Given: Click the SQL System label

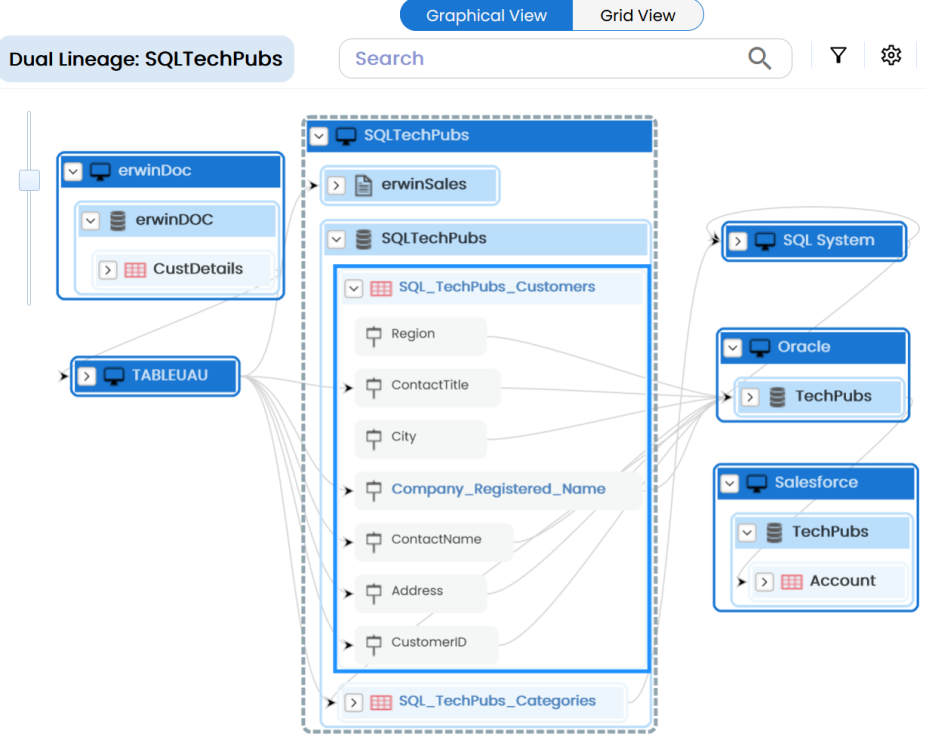Looking at the screenshot, I should [829, 240].
